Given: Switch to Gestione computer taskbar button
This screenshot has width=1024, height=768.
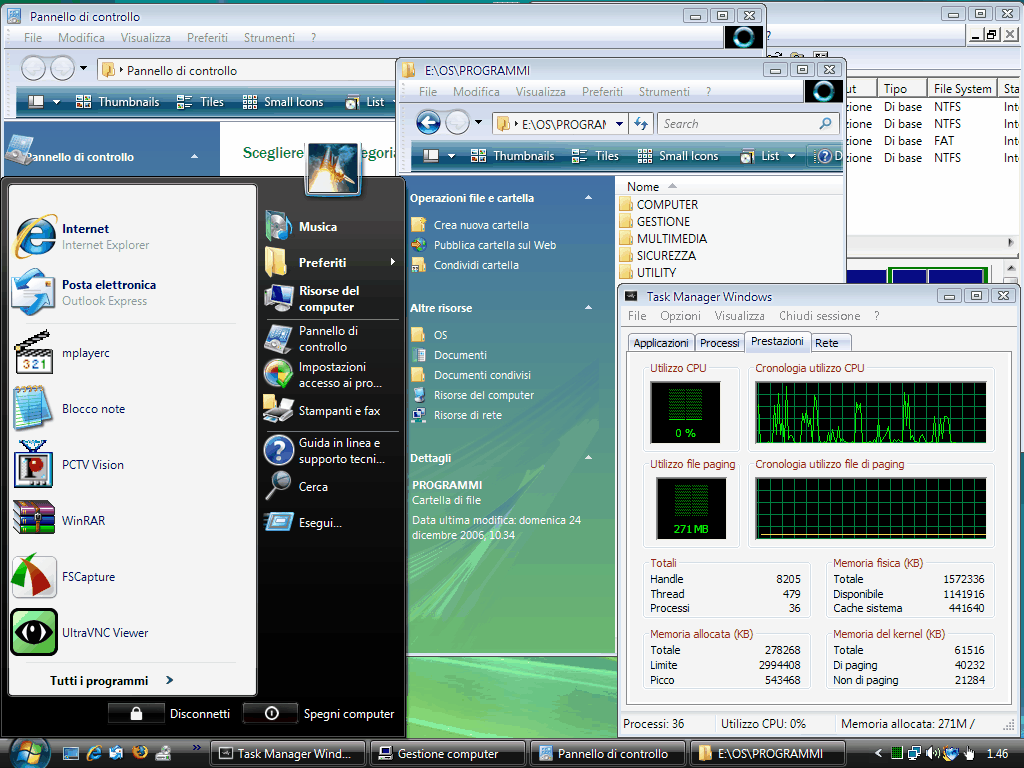Looking at the screenshot, I should [447, 754].
